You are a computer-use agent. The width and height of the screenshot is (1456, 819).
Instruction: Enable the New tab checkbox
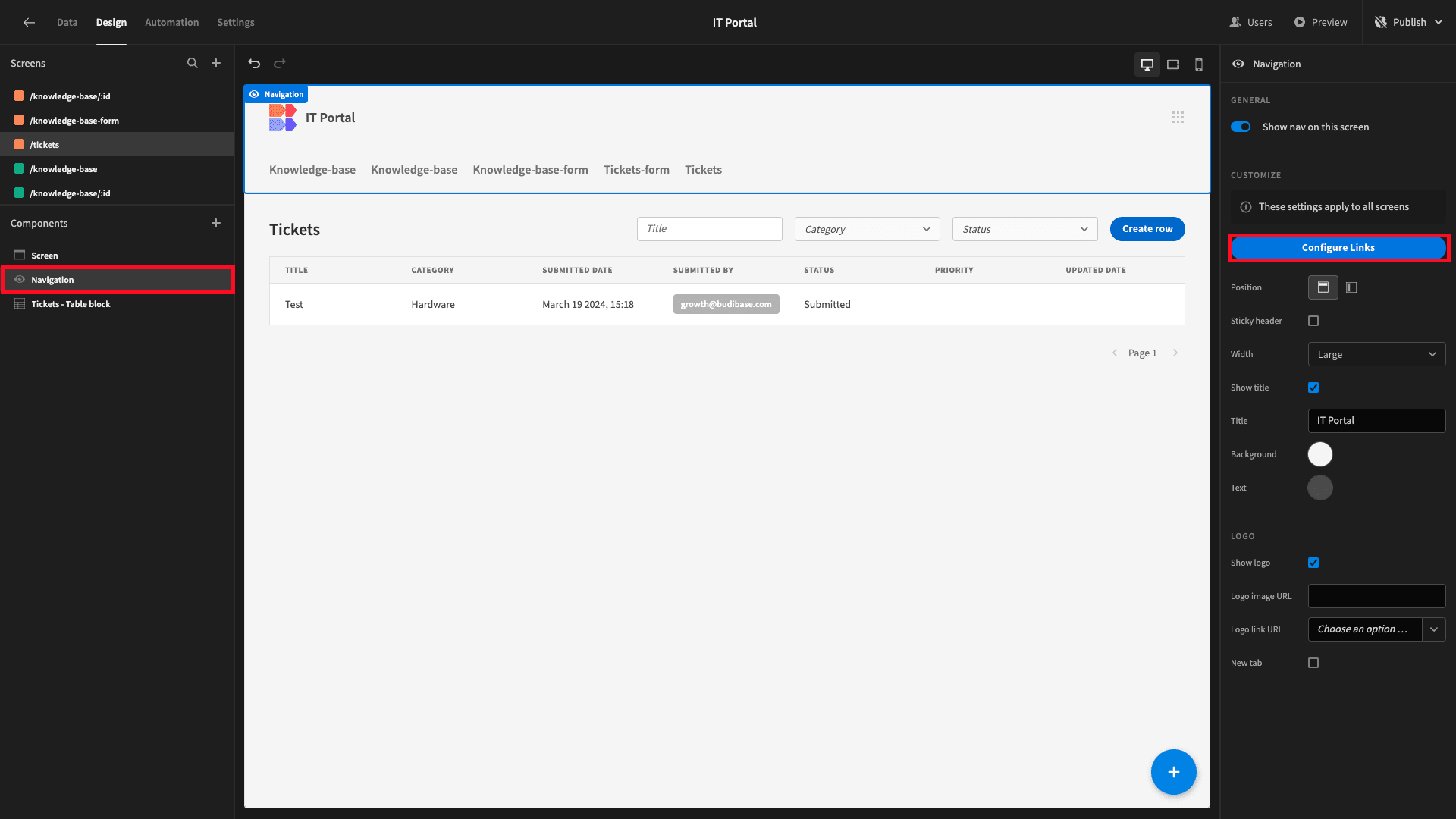[1313, 663]
